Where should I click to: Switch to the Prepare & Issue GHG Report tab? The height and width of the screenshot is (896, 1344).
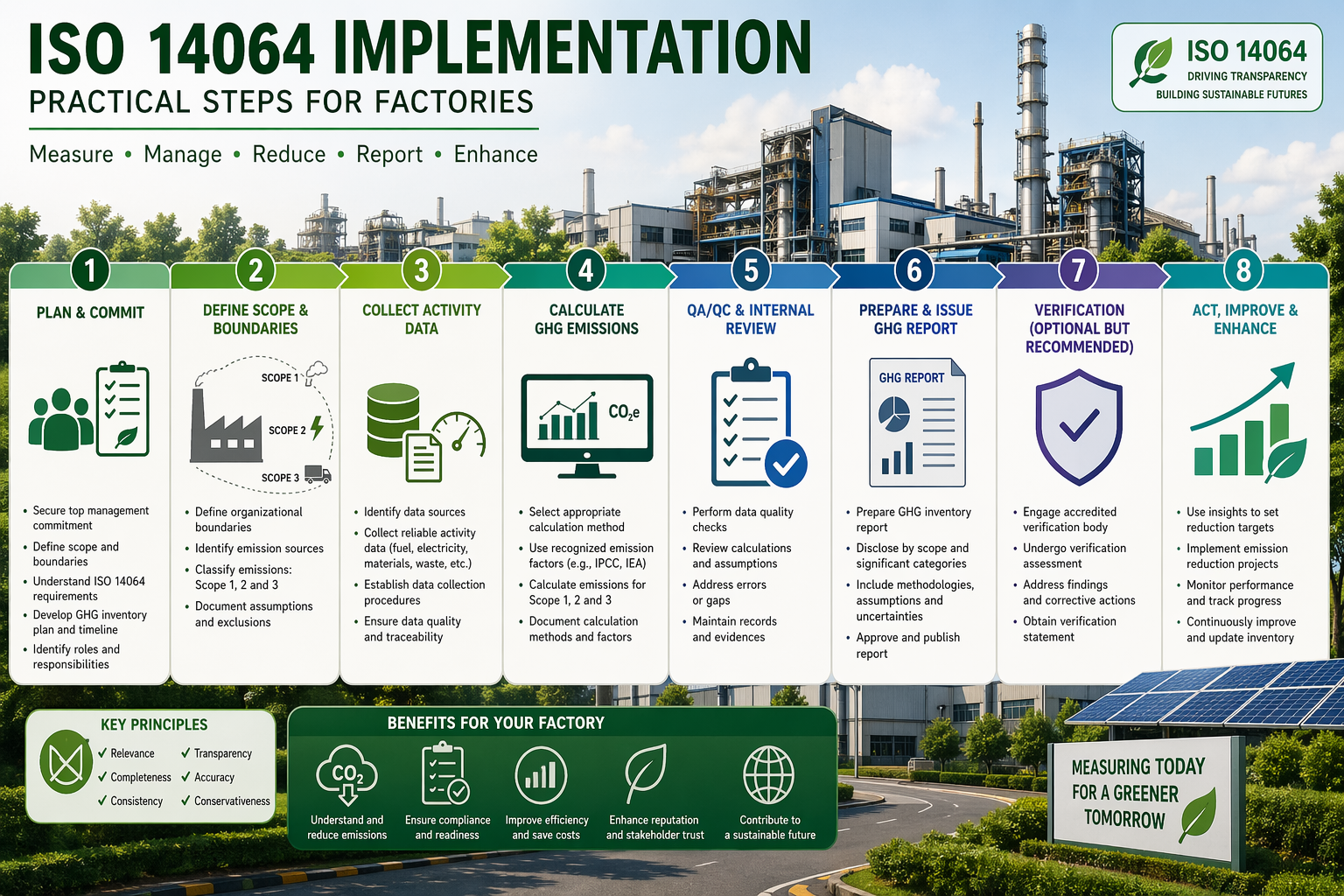pyautogui.click(x=914, y=319)
